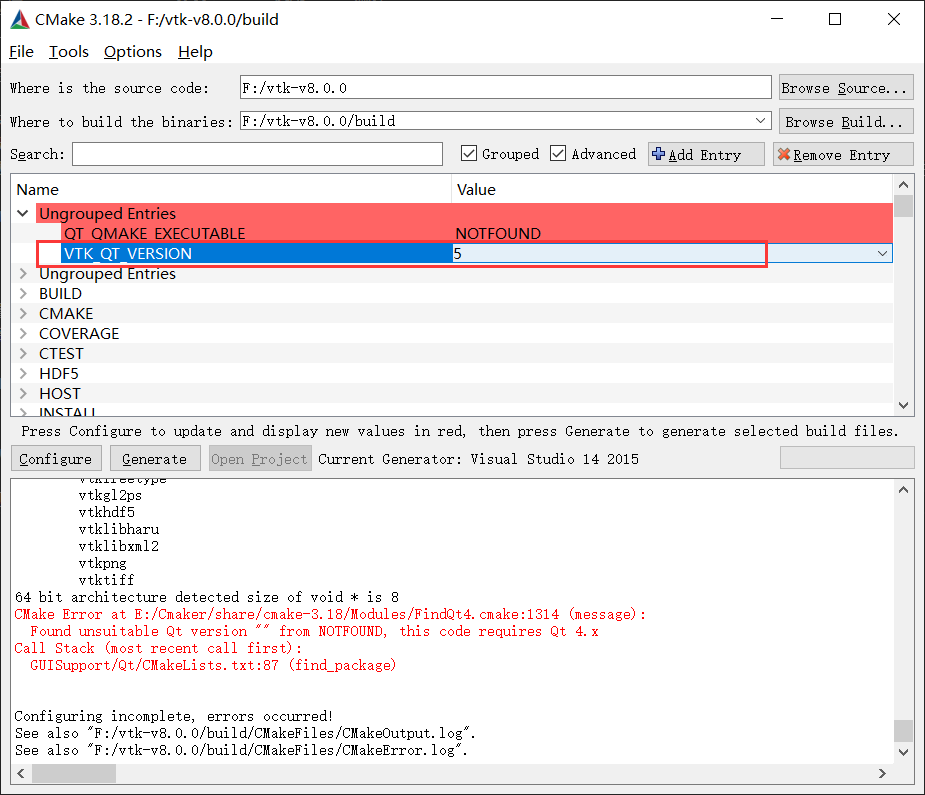
Task: Expand the CMAKE group
Action: [x=23, y=314]
